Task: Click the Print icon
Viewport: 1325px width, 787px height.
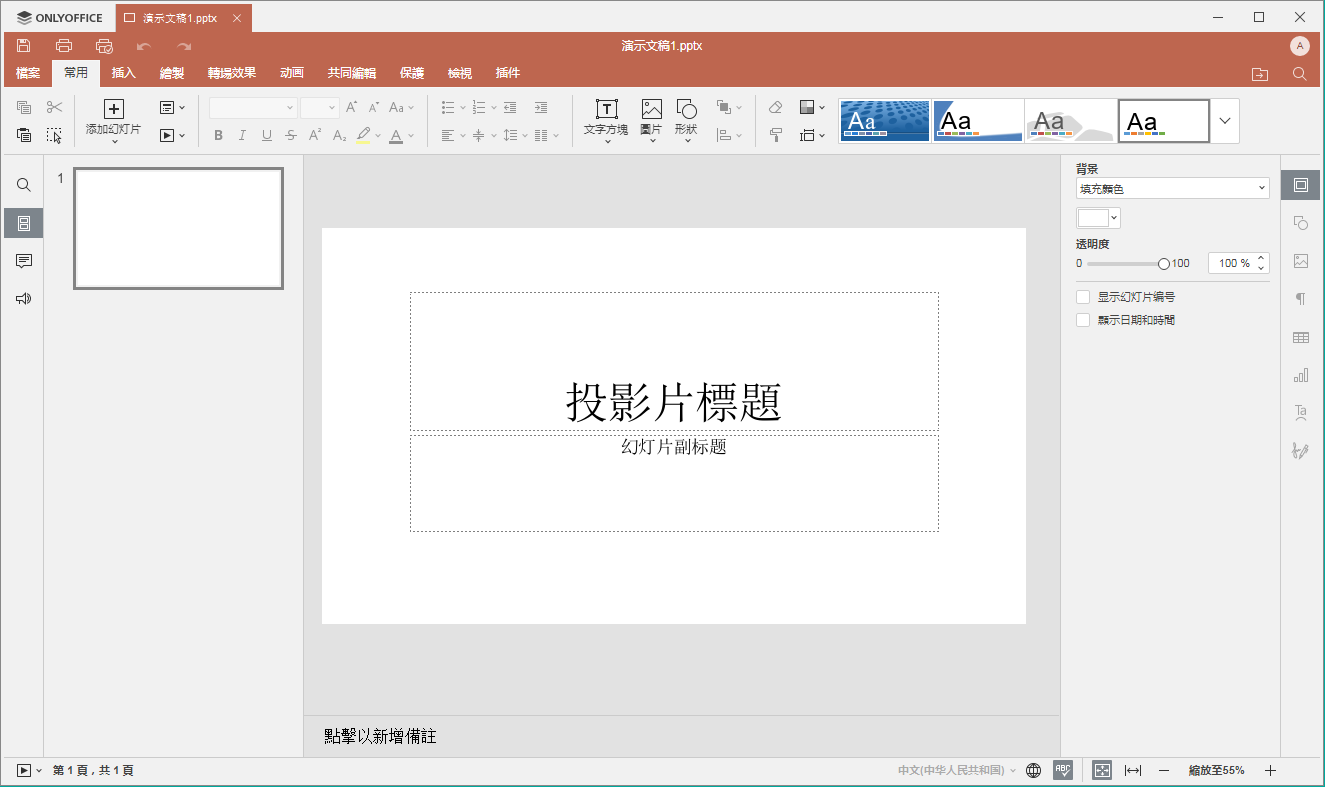Action: click(64, 46)
